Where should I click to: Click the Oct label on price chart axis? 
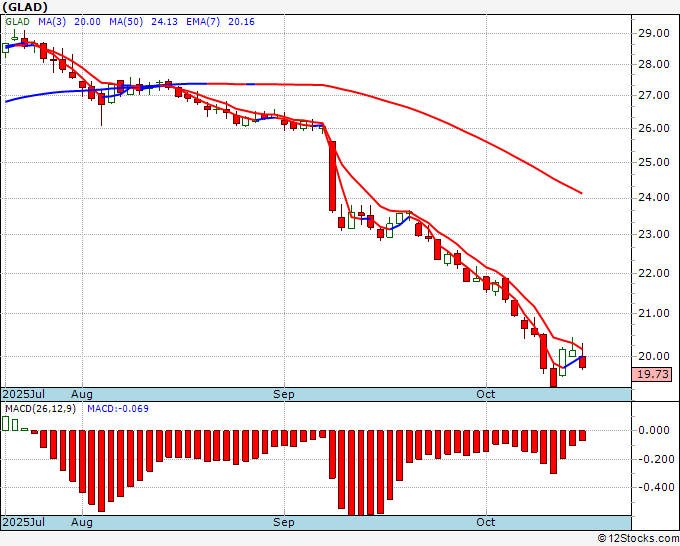coord(486,394)
